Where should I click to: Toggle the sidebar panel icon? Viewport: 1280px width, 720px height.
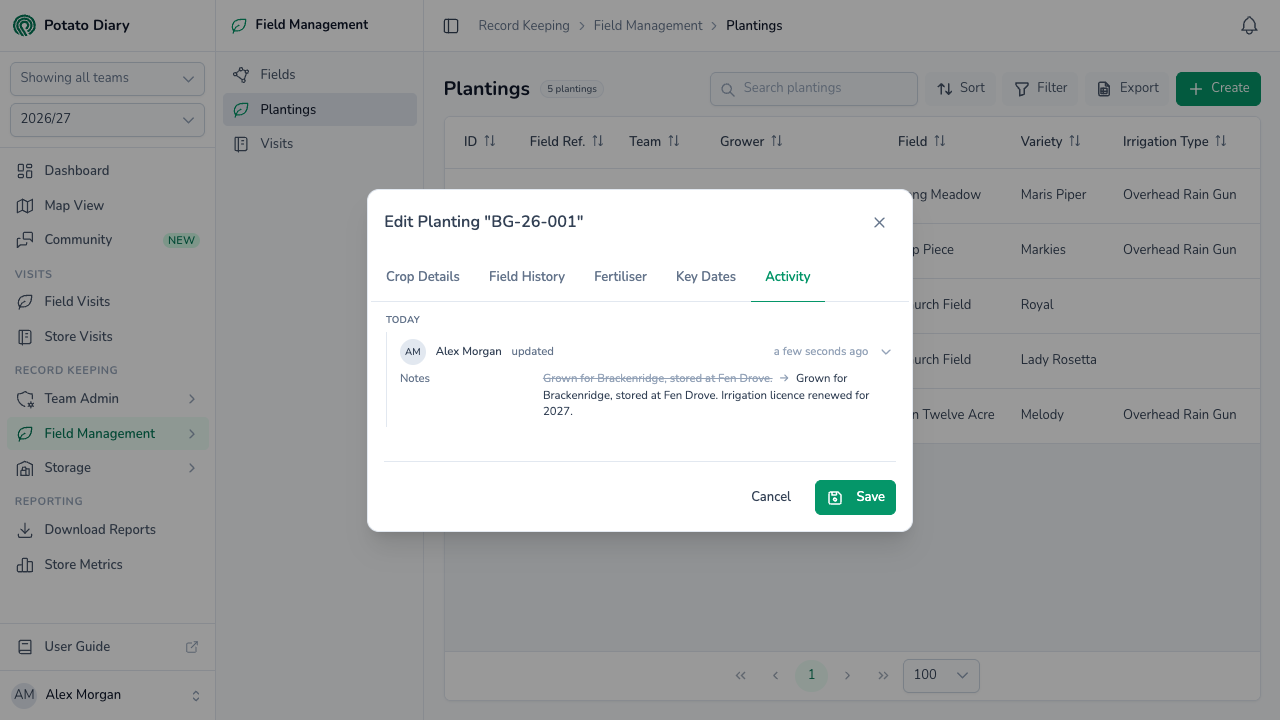pos(451,26)
